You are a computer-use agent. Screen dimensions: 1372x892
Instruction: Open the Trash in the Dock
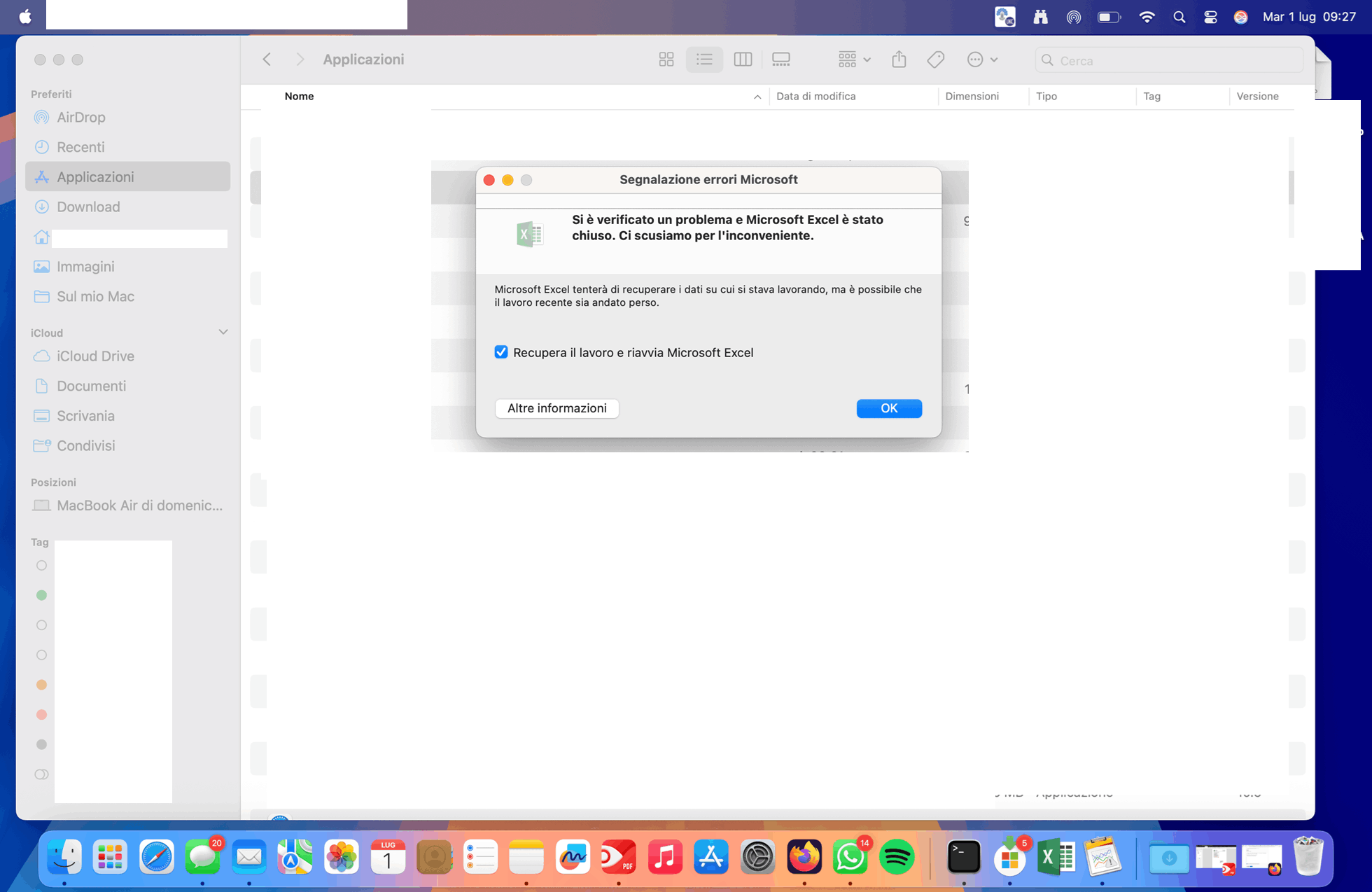1308,857
